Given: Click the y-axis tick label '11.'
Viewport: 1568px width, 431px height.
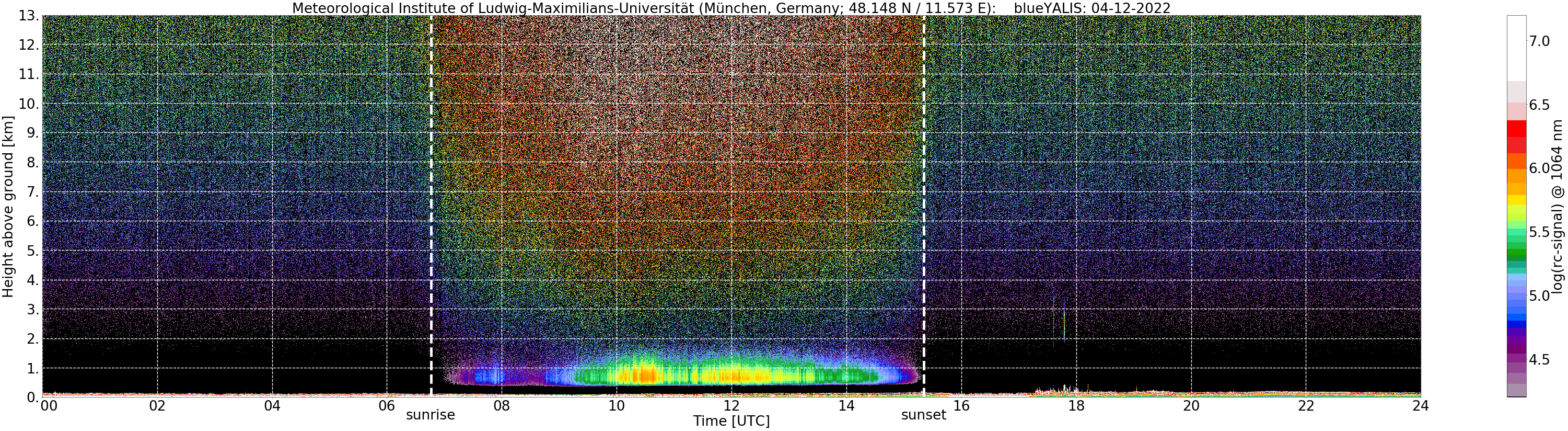Looking at the screenshot, I should tap(28, 74).
